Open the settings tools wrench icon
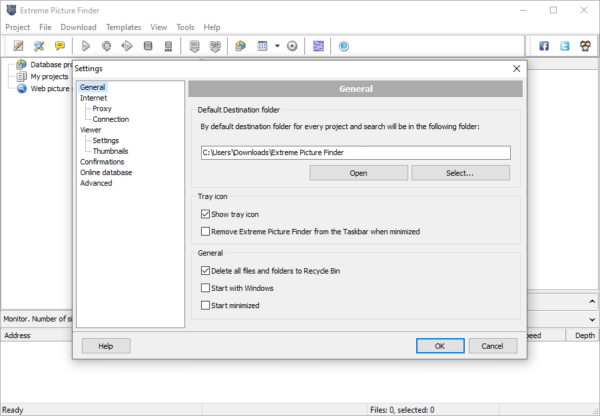 pos(39,46)
